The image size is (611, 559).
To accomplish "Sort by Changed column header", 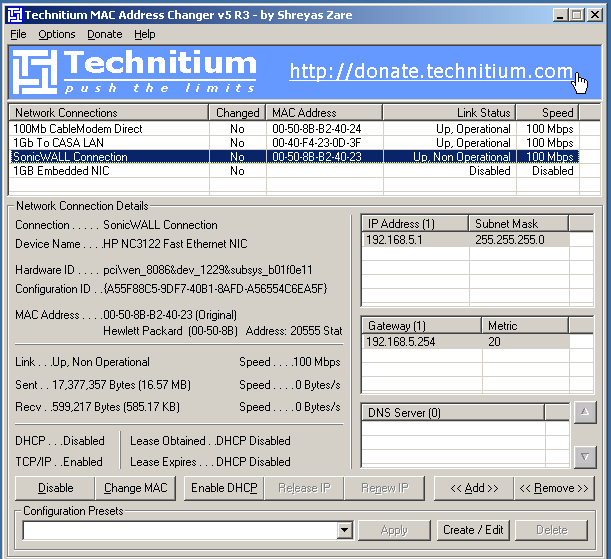I will pyautogui.click(x=237, y=113).
